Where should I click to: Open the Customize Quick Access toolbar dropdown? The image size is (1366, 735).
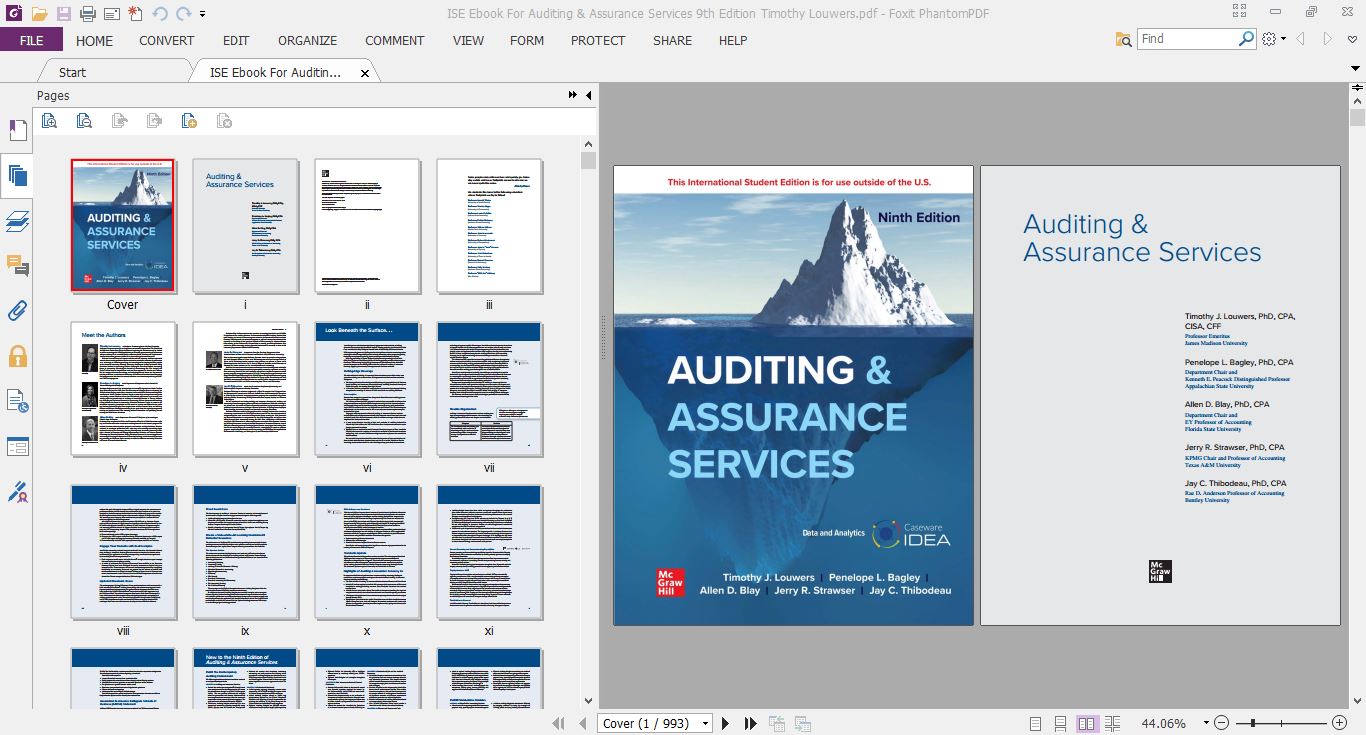click(202, 14)
